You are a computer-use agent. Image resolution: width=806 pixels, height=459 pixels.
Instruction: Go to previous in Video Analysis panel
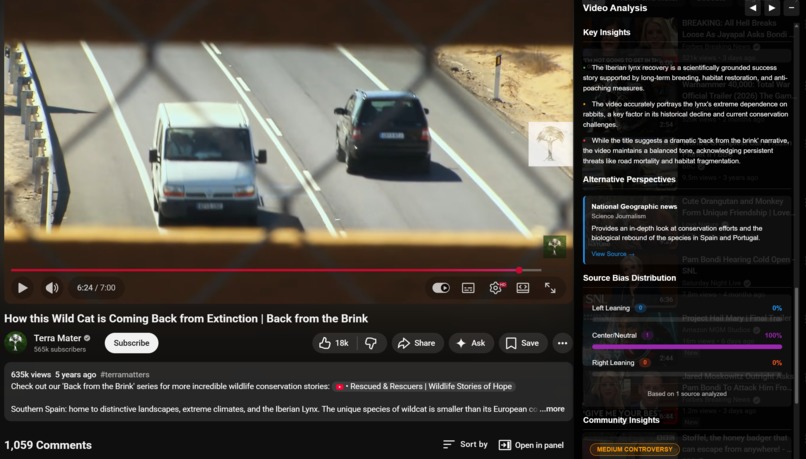[x=753, y=8]
